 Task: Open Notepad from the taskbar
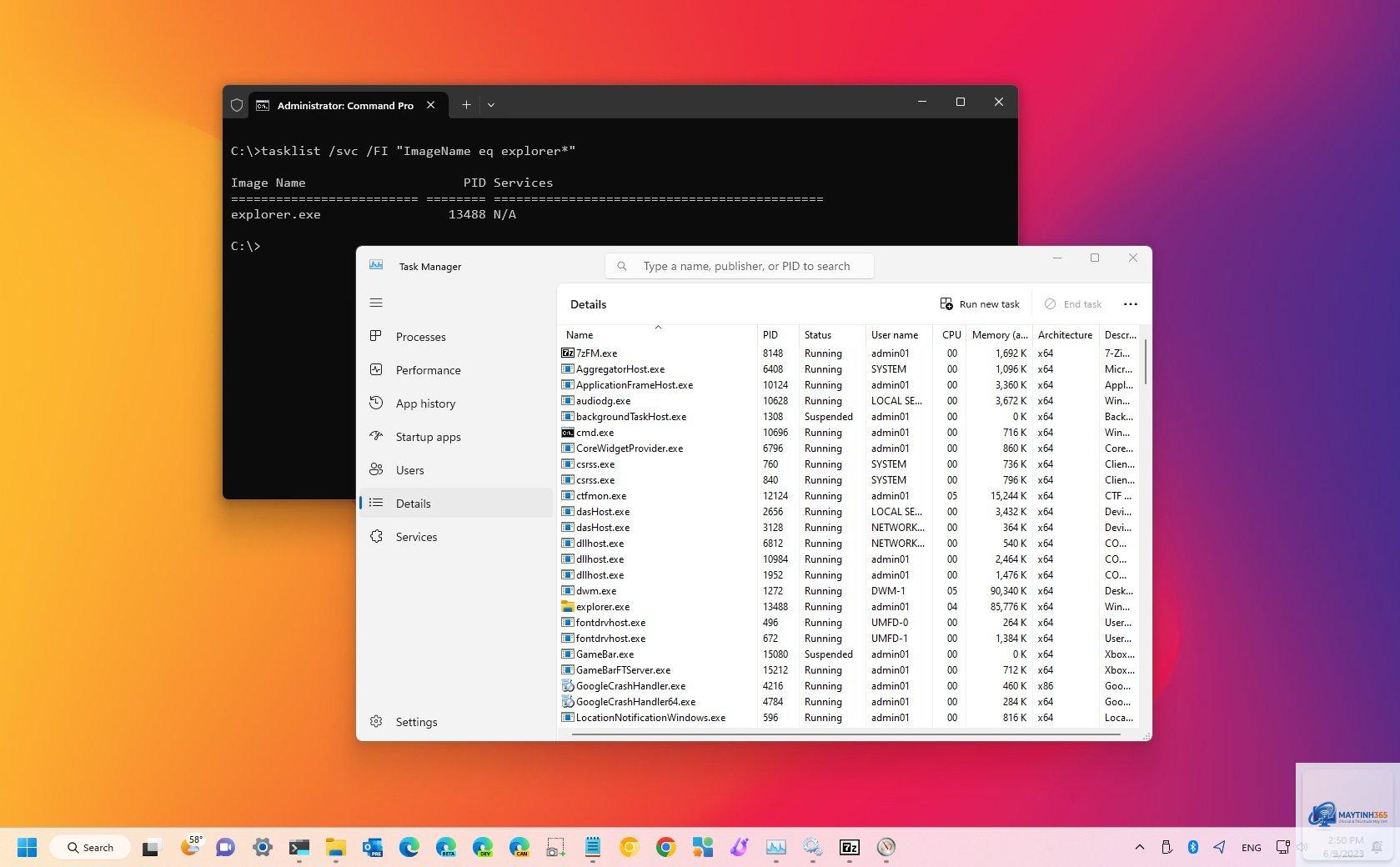coord(593,847)
